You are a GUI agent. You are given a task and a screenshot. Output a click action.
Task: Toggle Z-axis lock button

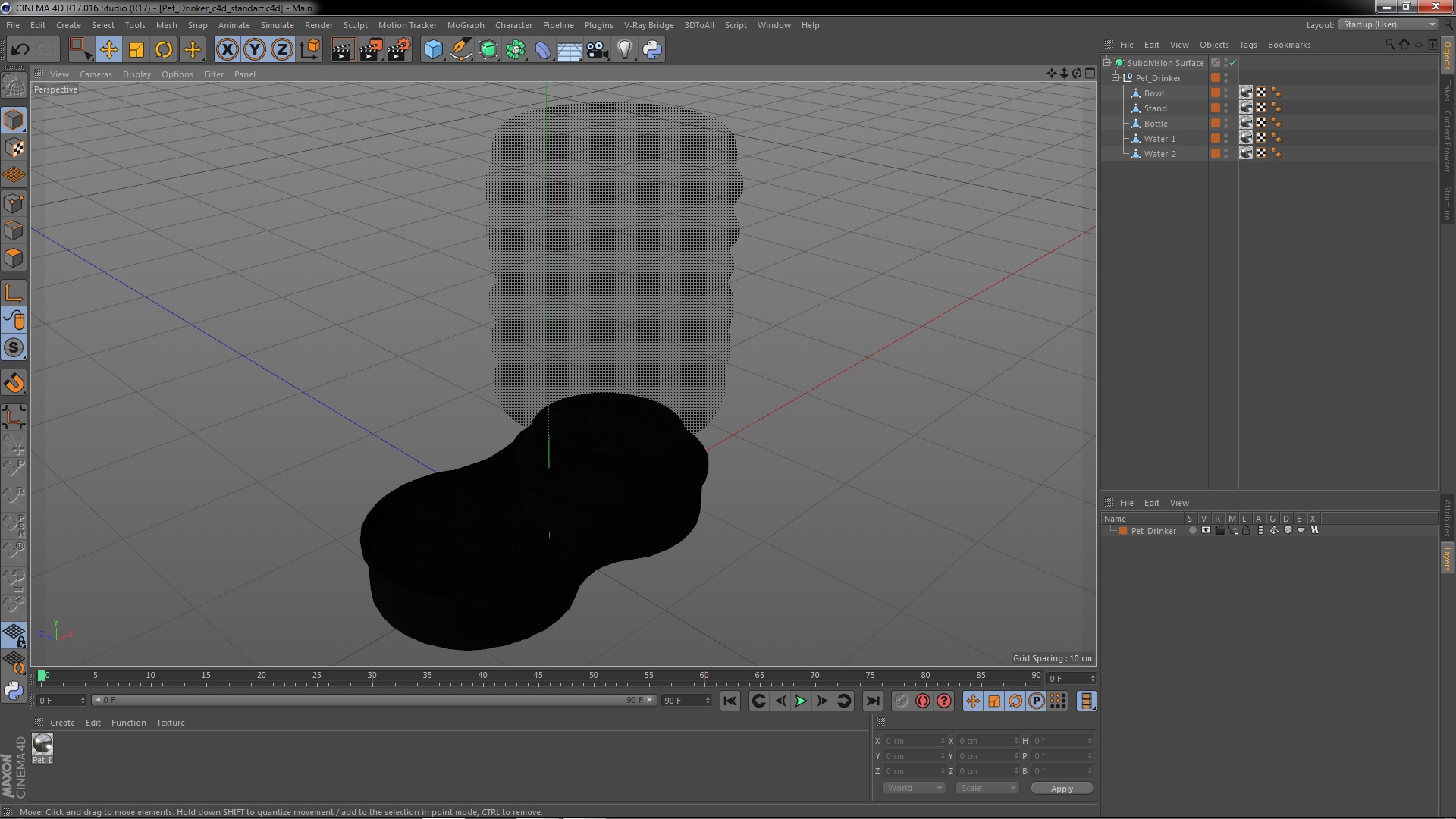coord(282,50)
